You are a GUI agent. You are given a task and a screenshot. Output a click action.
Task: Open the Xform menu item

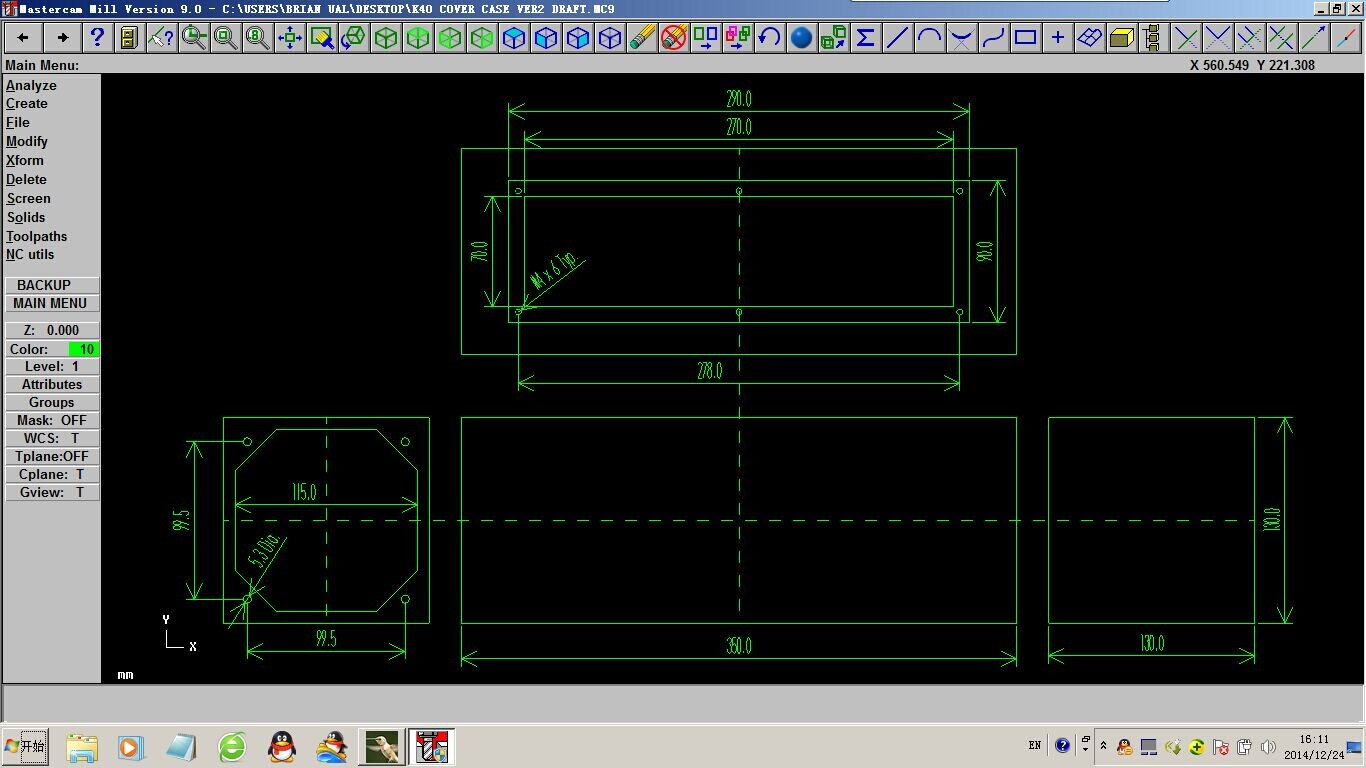pyautogui.click(x=25, y=160)
